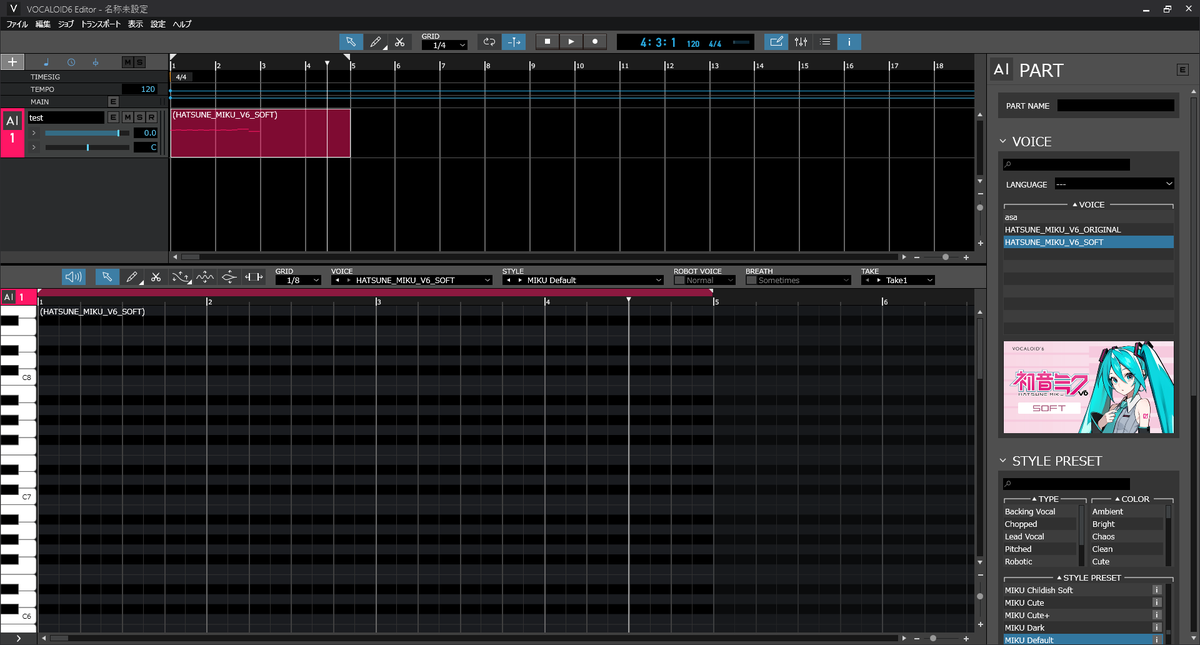Toggle auto-scroll button next to loop

coord(514,42)
